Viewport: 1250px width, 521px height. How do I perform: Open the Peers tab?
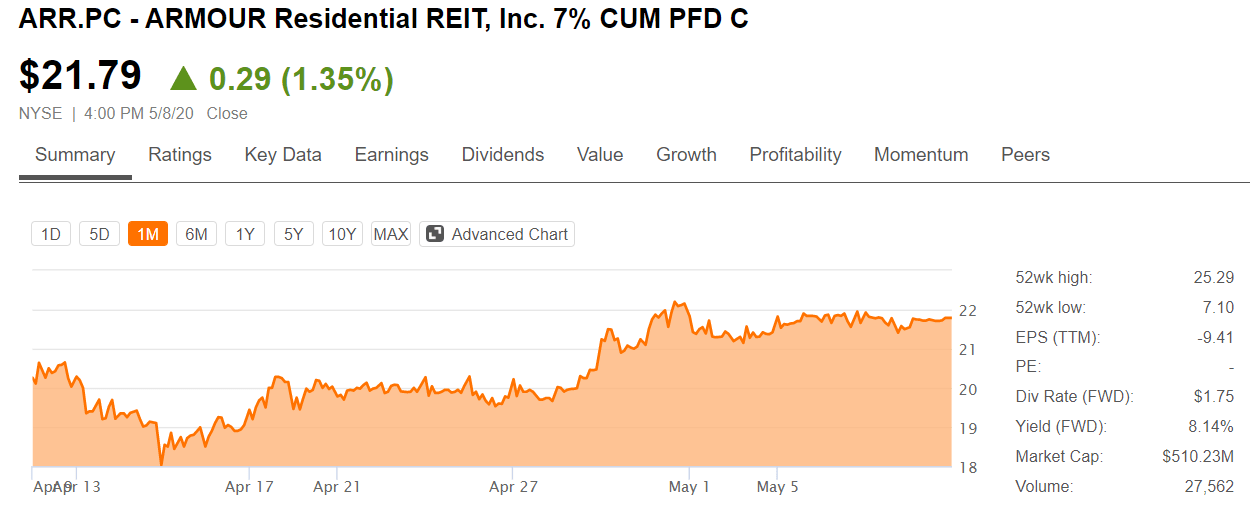(x=1025, y=155)
